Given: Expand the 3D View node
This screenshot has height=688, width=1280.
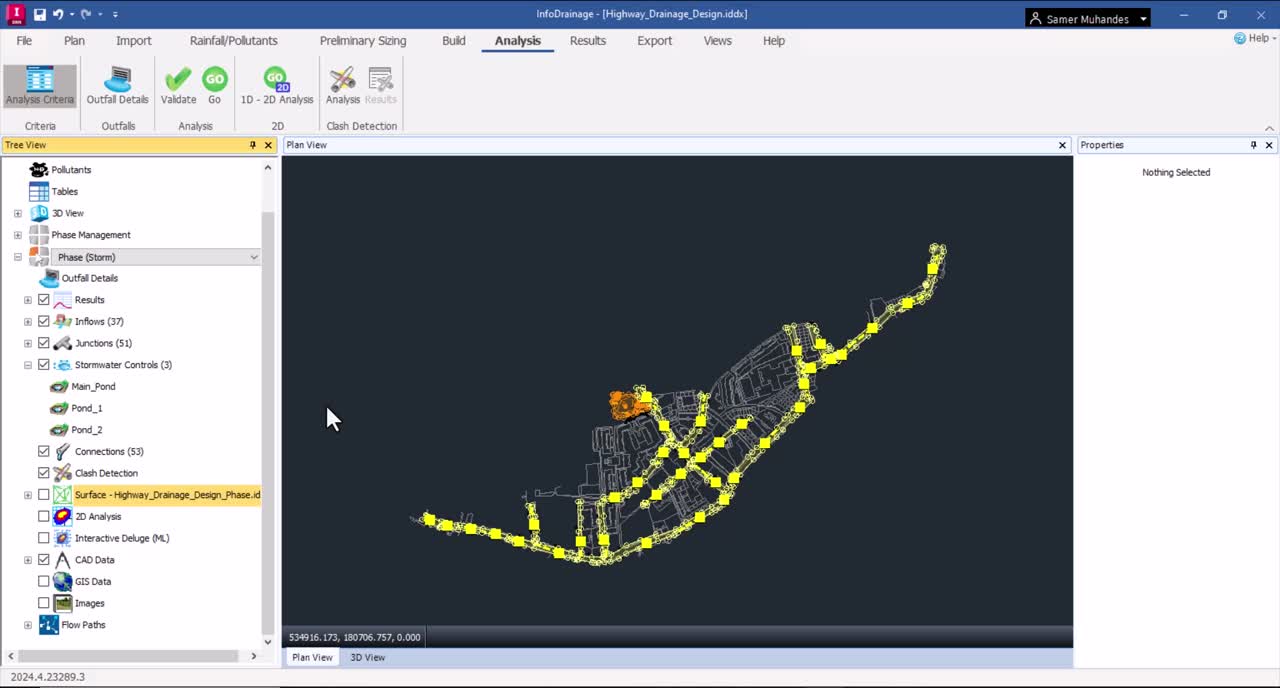Looking at the screenshot, I should click(x=17, y=213).
